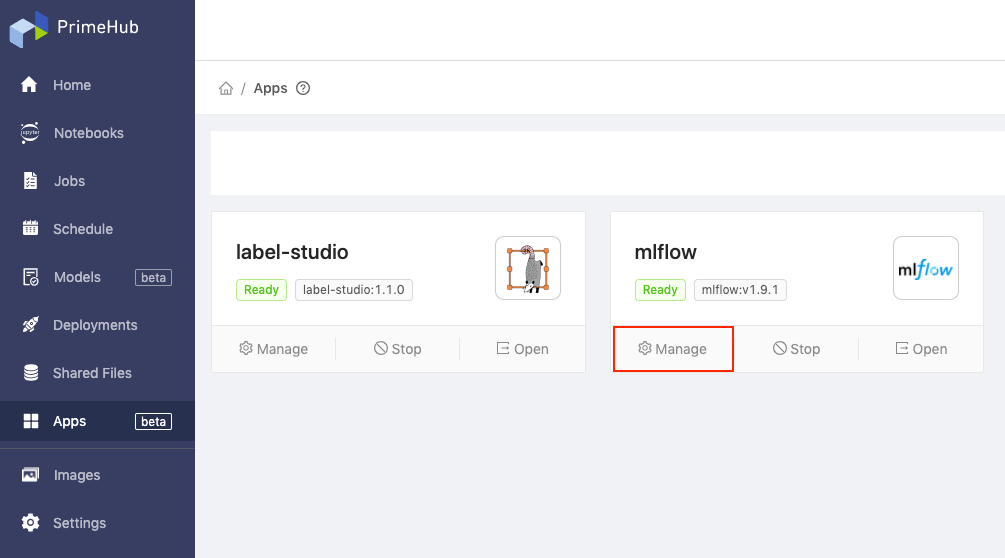
Task: Open Deployments from the sidebar
Action: (x=97, y=325)
